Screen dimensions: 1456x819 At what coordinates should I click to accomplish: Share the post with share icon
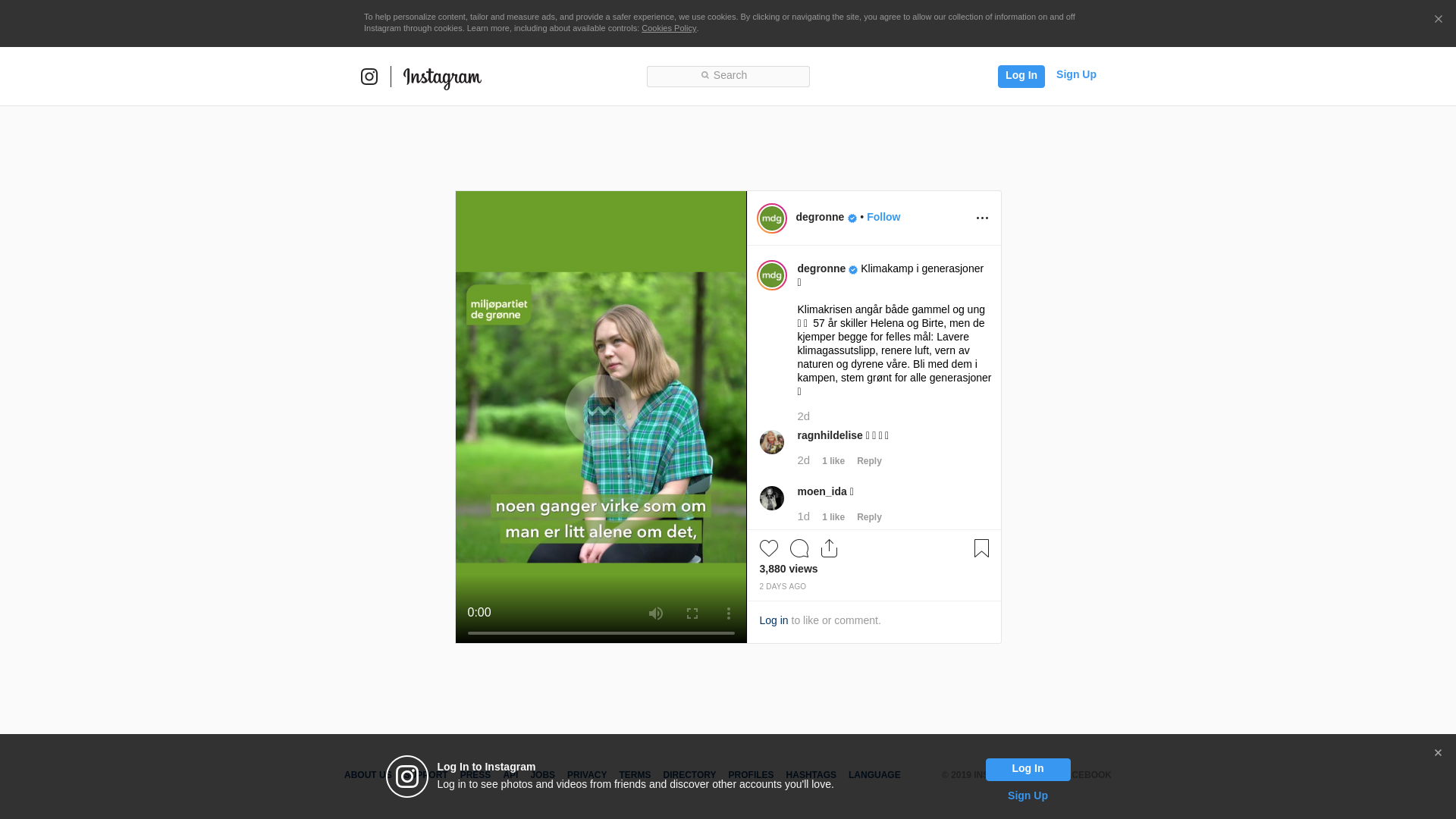[830, 548]
